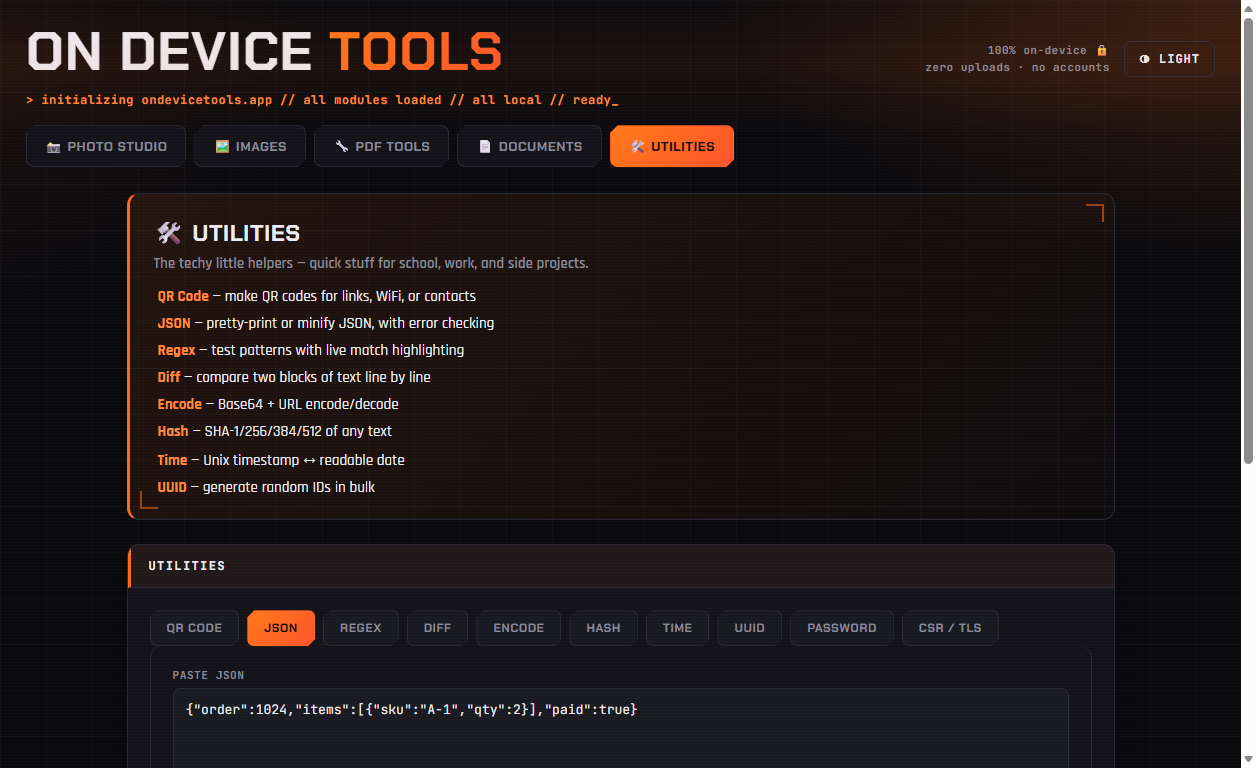Click the 'Hash' description line label
The height and width of the screenshot is (768, 1256).
click(x=172, y=431)
